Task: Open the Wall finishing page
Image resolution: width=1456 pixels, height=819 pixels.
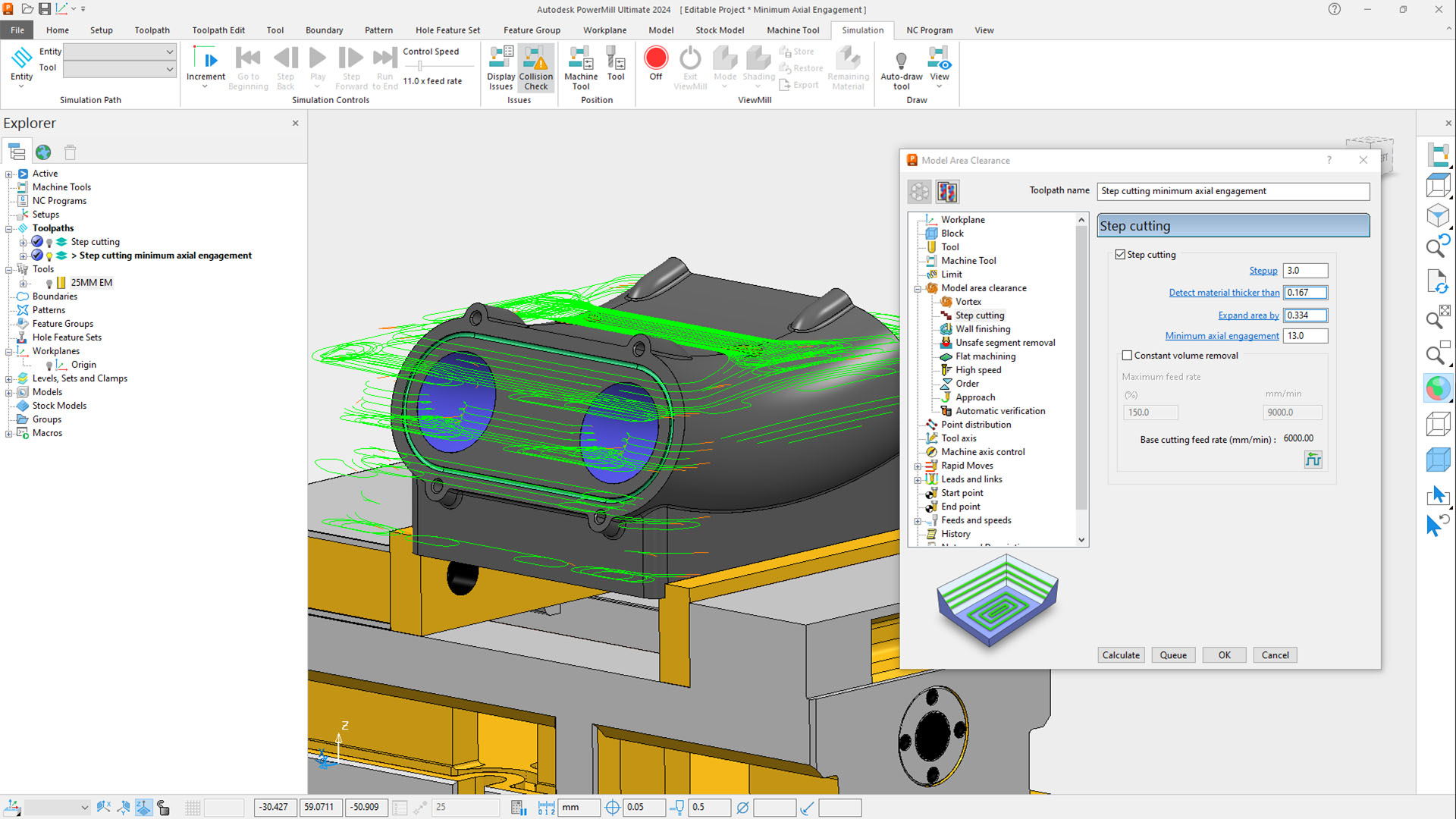Action: [x=982, y=329]
